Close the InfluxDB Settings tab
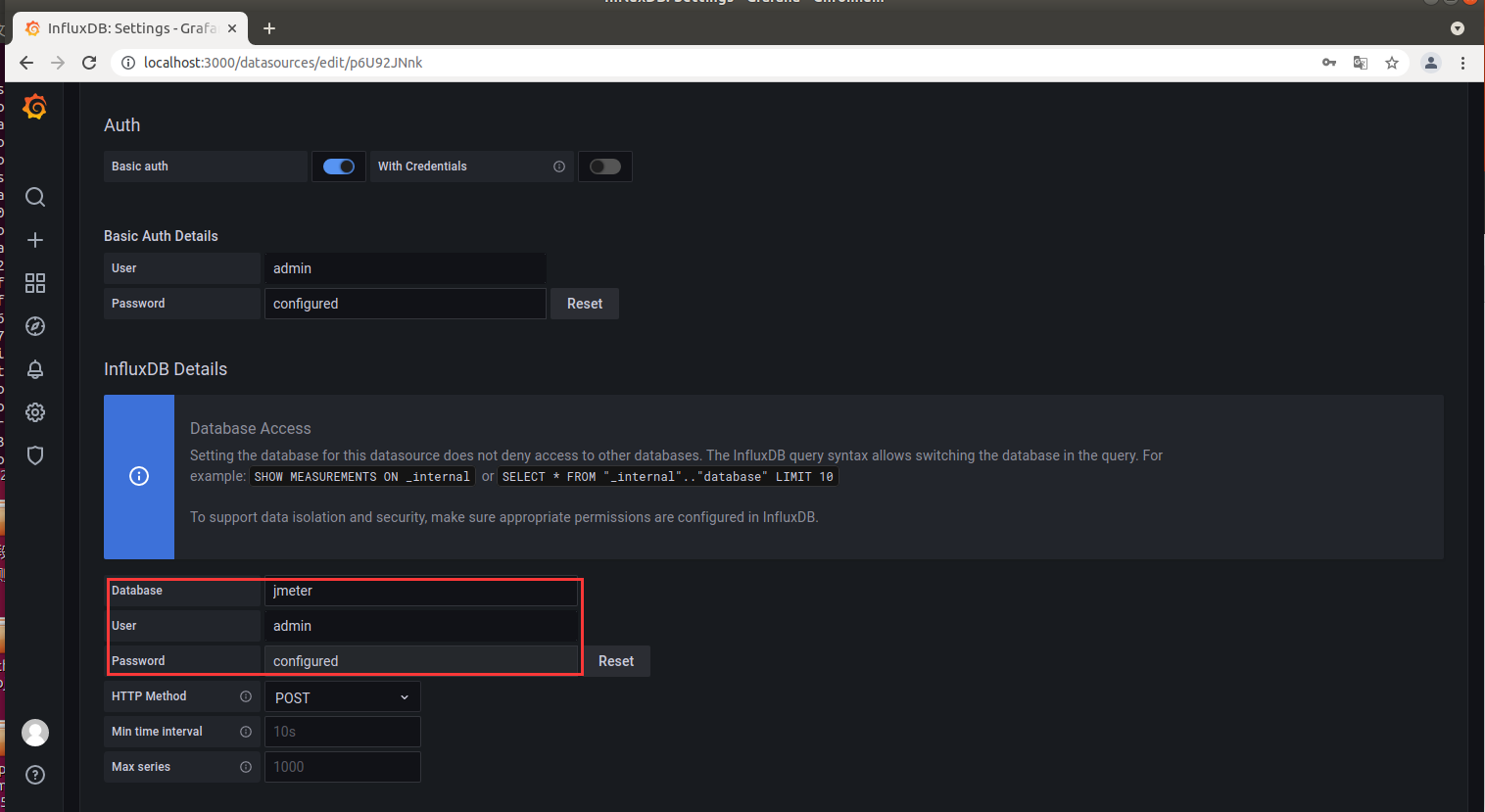The width and height of the screenshot is (1485, 812). point(232,28)
